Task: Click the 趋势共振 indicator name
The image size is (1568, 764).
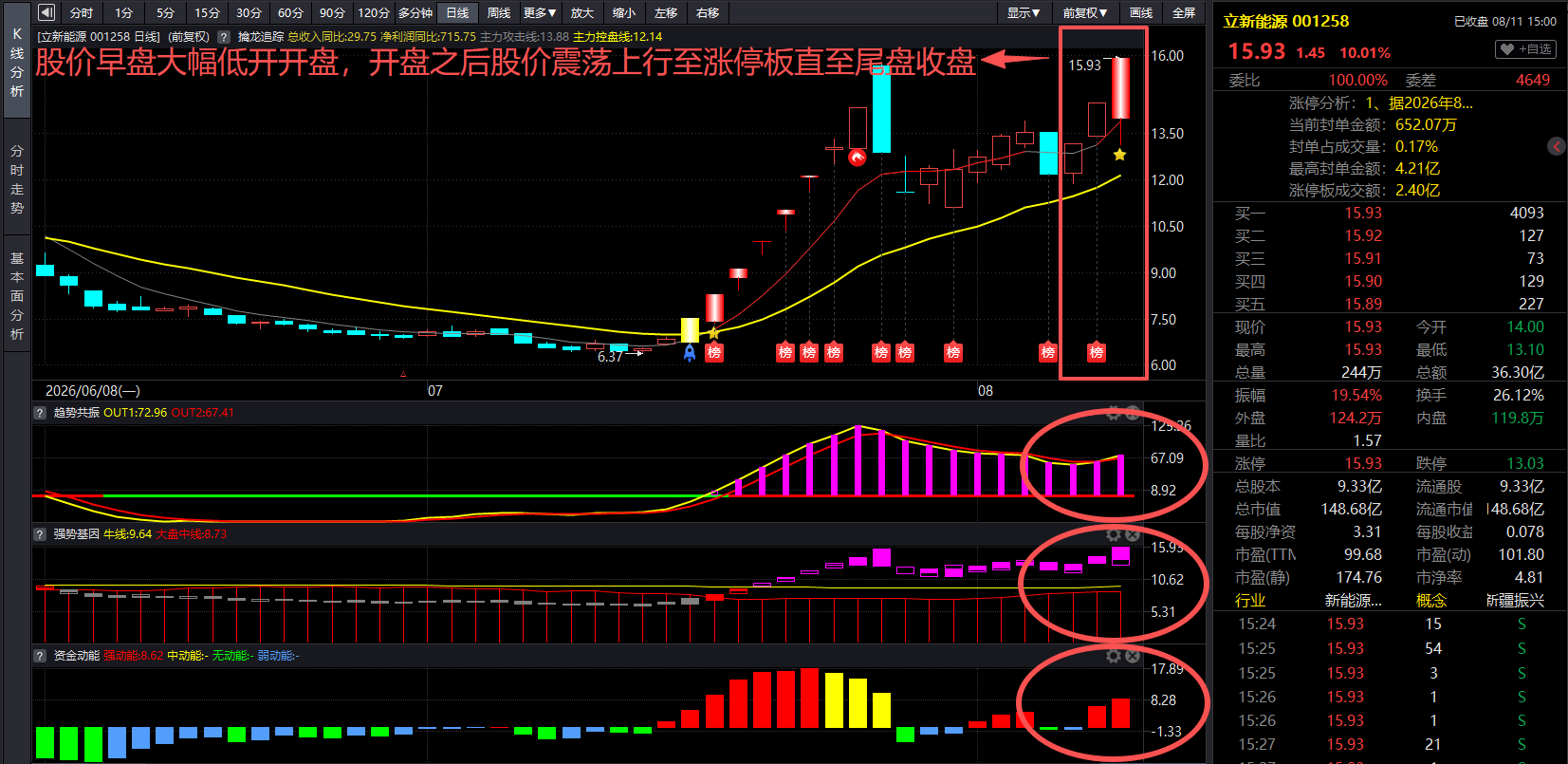Action: [76, 413]
